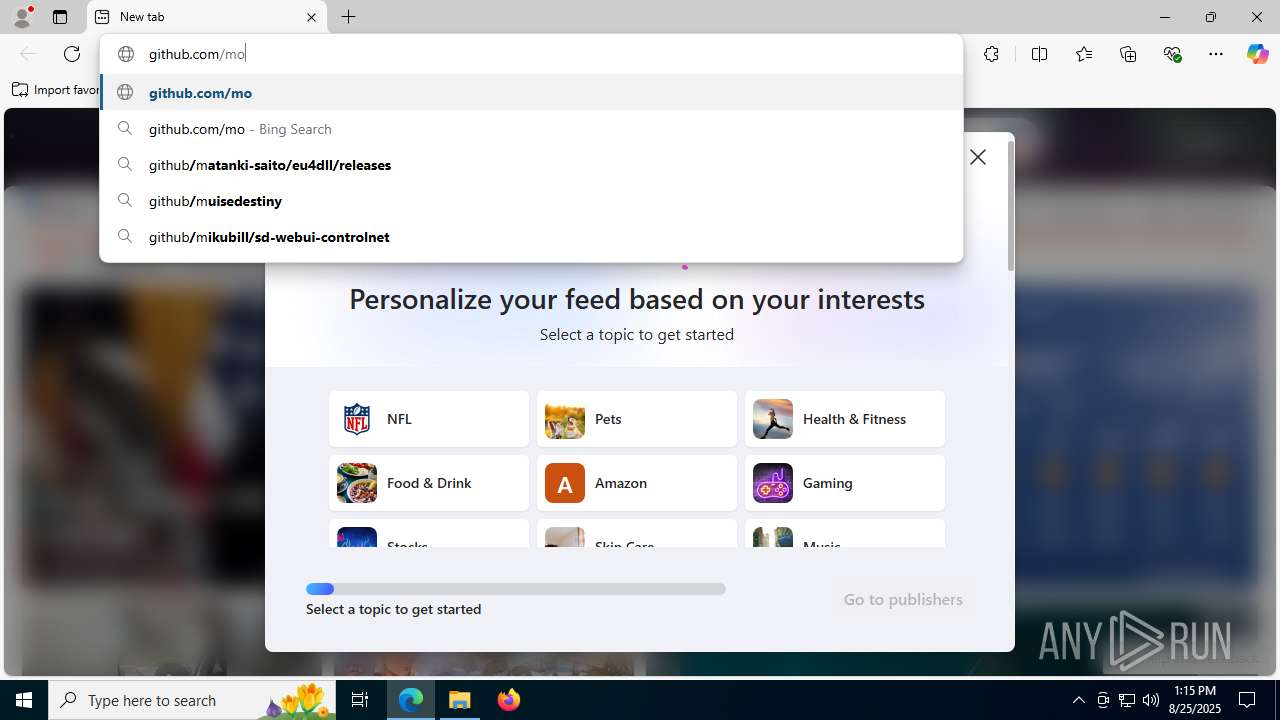Click Go to publishers button
Image resolution: width=1280 pixels, height=720 pixels.
click(903, 599)
